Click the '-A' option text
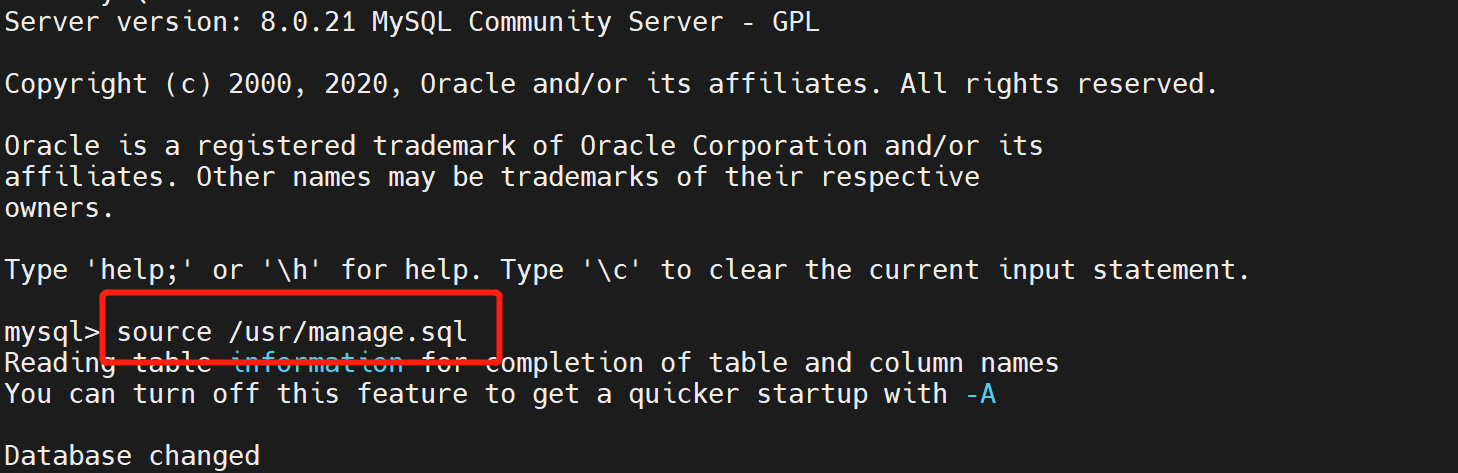Viewport: 1458px width, 473px height. 980,394
